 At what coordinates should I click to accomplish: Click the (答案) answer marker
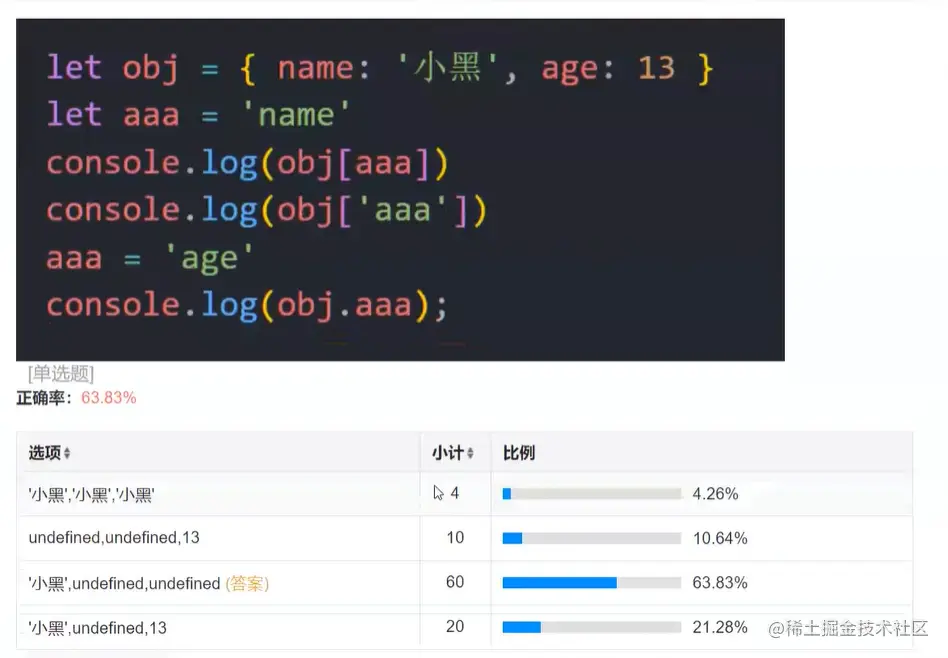pyautogui.click(x=247, y=584)
